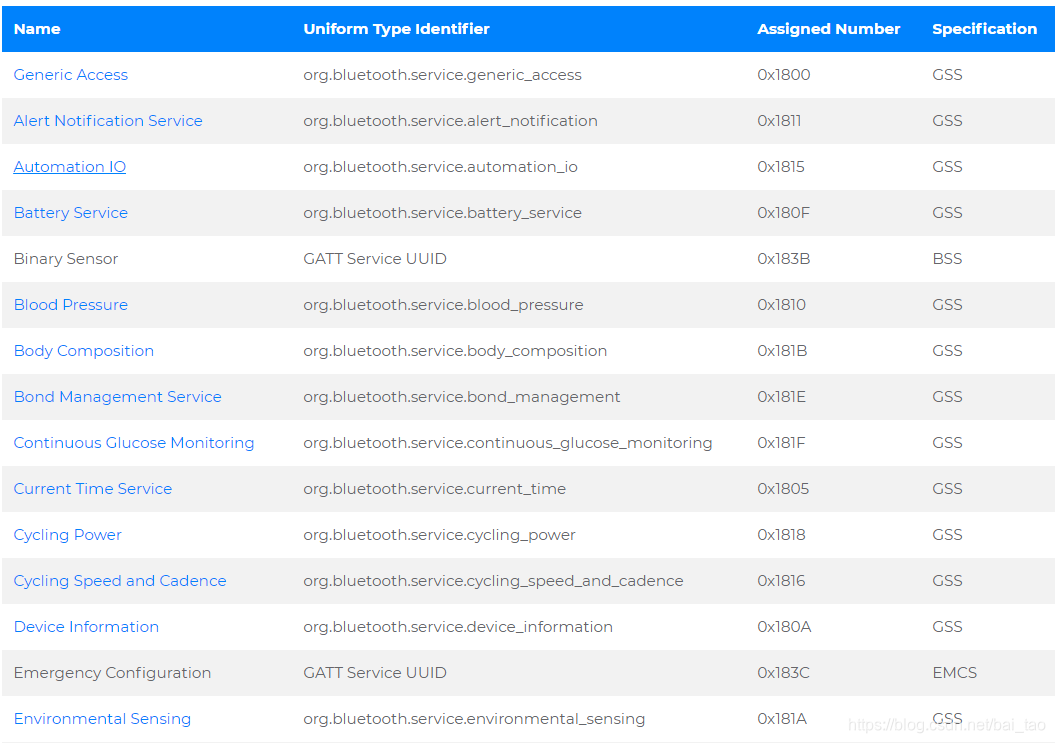Select assigned number 0x181A
This screenshot has width=1055, height=743.
click(783, 719)
